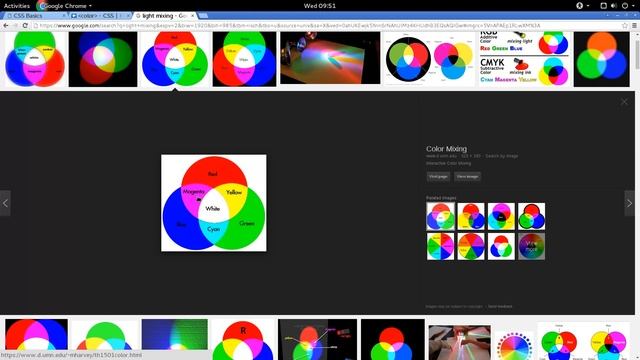Open the Color Mixing title link
The width and height of the screenshot is (640, 360).
click(x=446, y=149)
